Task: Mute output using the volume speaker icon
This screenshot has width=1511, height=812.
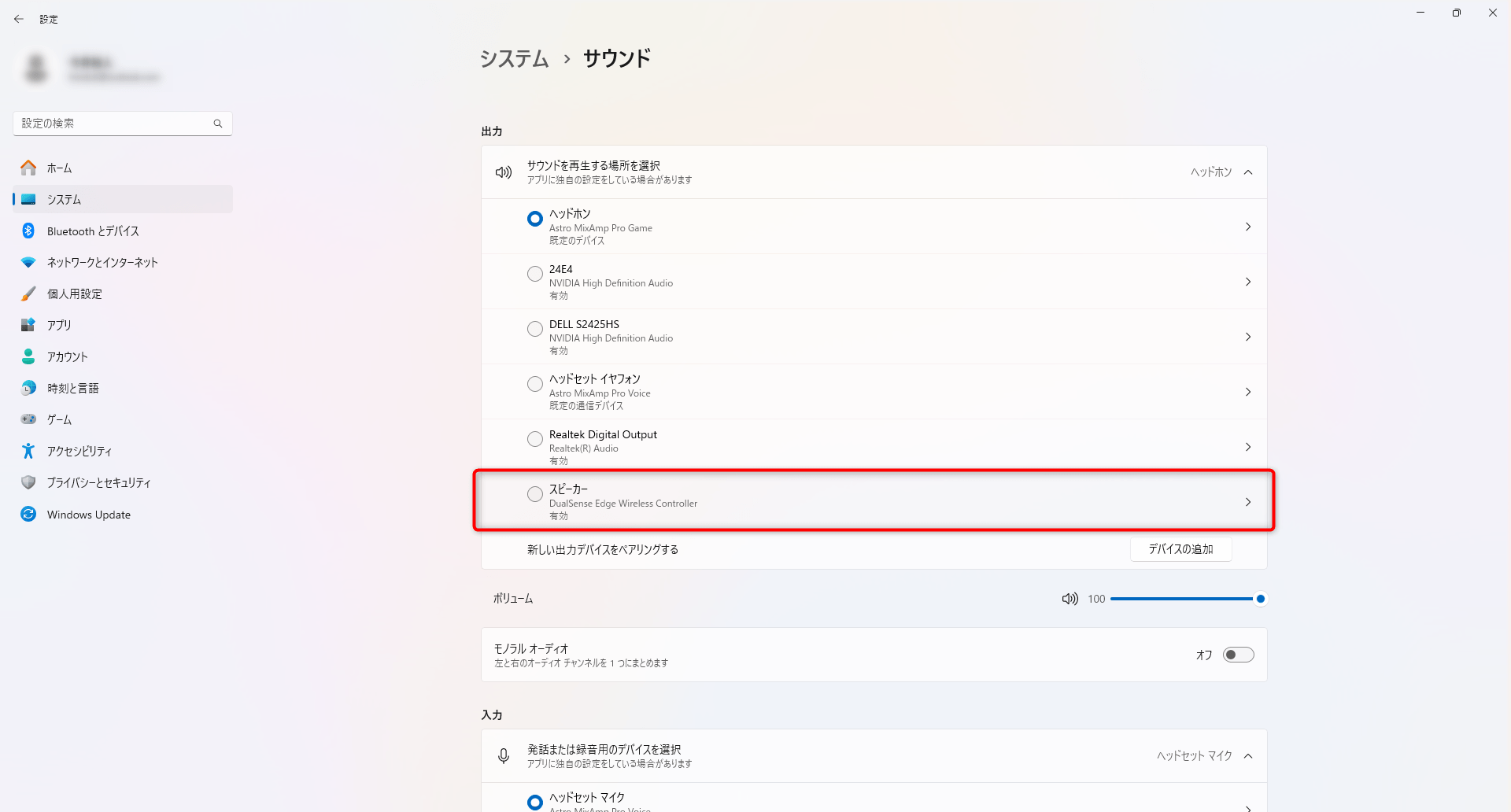Action: (1070, 599)
